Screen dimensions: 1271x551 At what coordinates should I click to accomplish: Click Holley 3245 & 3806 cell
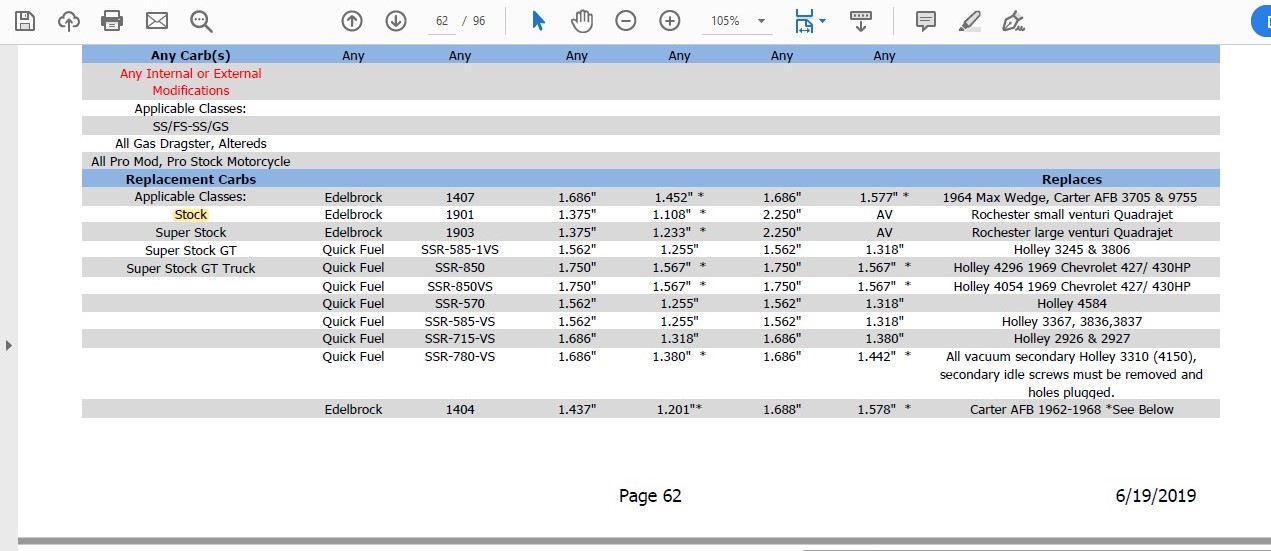(1072, 250)
